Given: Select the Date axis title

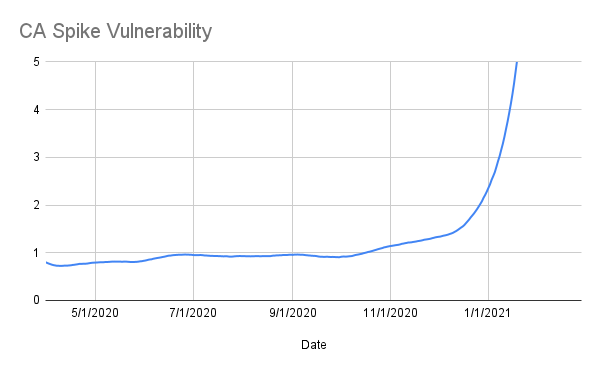Looking at the screenshot, I should (313, 345).
